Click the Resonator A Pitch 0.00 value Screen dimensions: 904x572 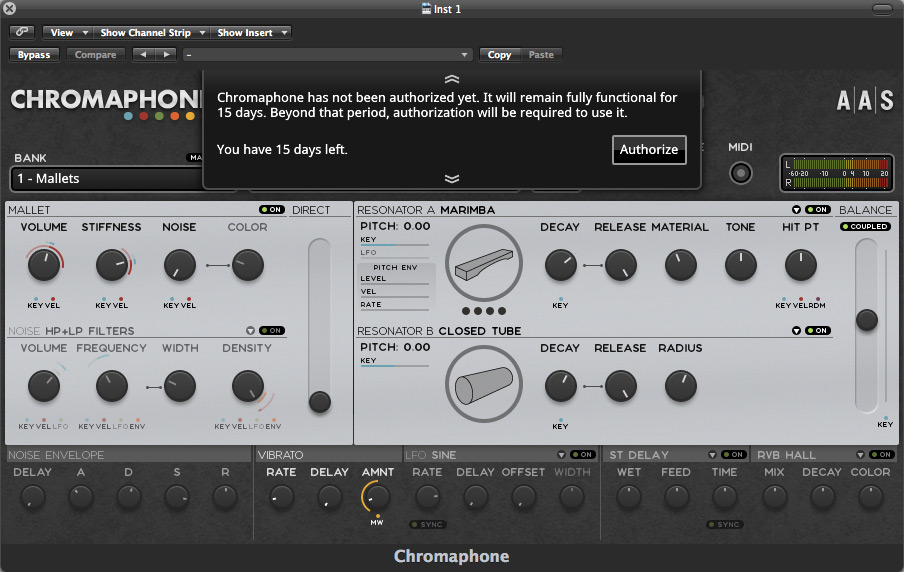click(417, 226)
